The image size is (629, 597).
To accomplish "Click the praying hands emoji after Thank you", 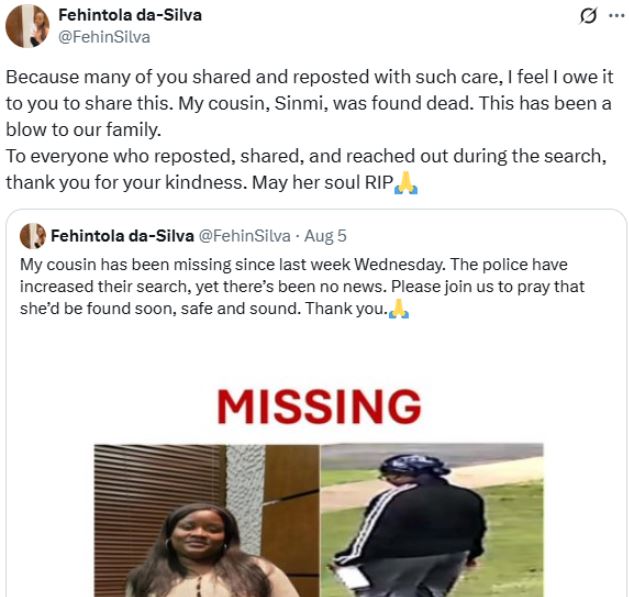I will click(399, 309).
